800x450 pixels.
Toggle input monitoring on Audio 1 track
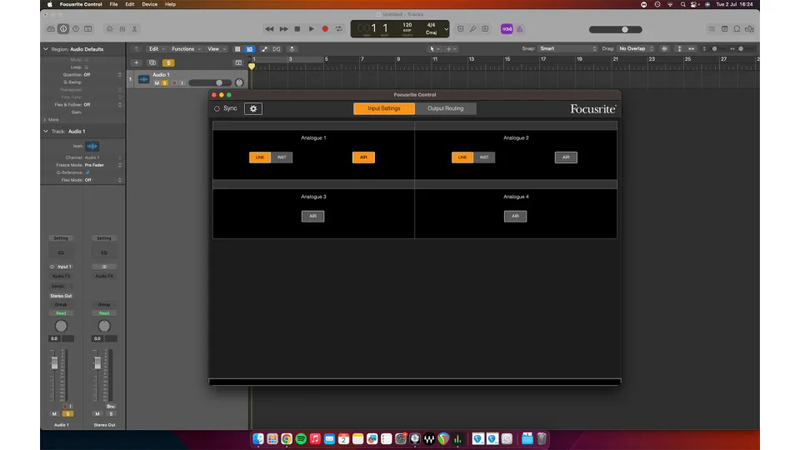182,83
